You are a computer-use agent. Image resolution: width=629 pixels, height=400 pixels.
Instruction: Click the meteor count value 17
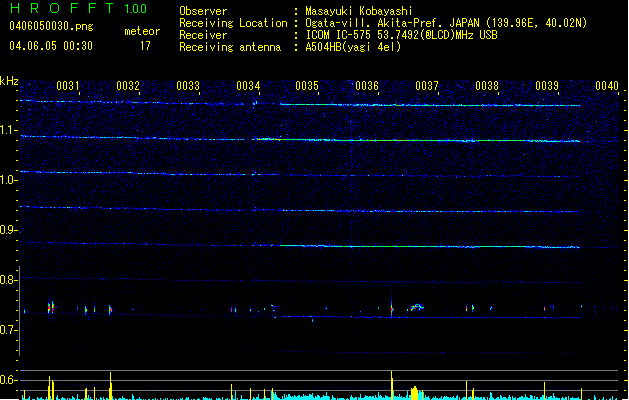pyautogui.click(x=145, y=46)
